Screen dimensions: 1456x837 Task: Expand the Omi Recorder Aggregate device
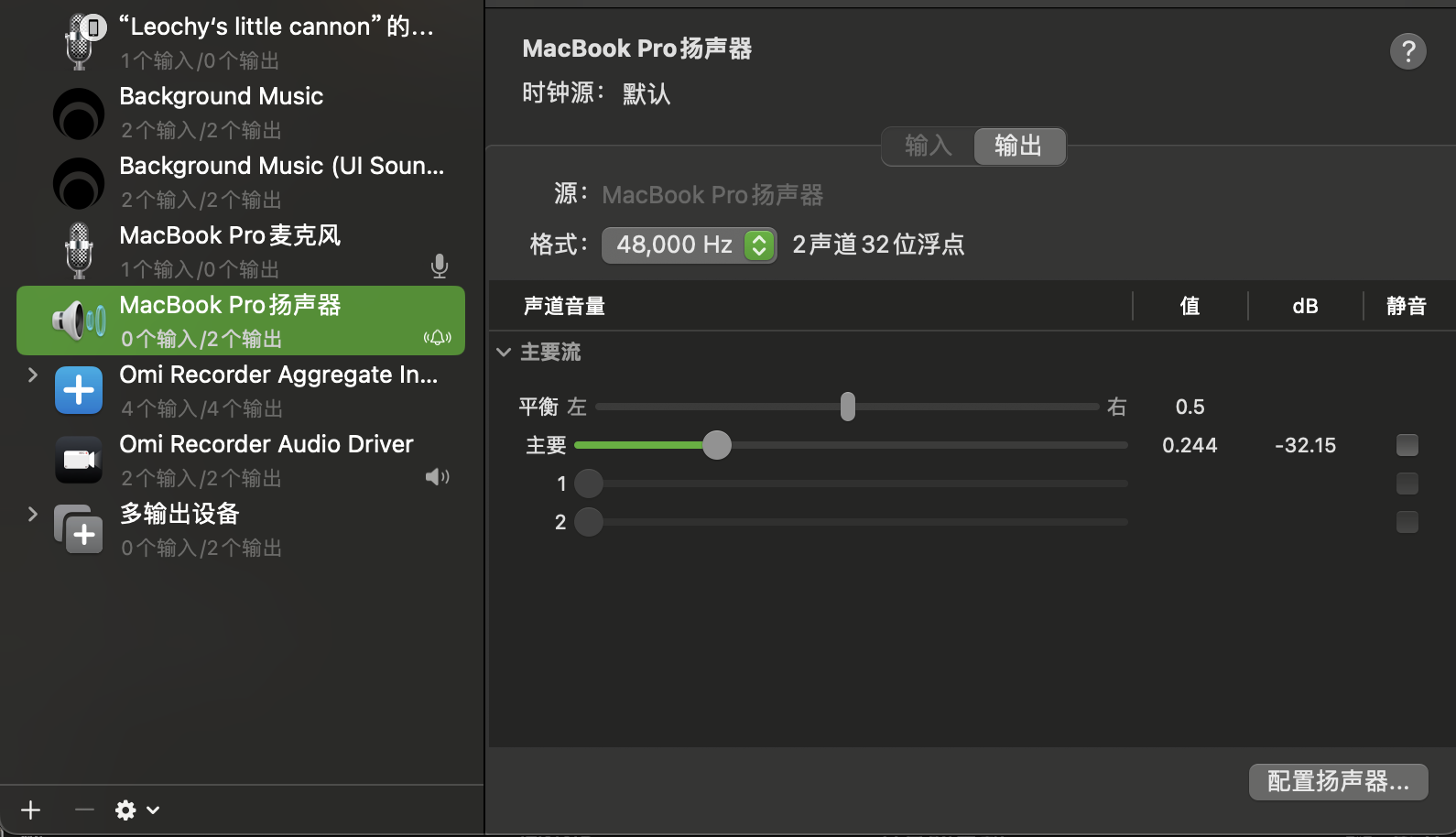(x=33, y=375)
